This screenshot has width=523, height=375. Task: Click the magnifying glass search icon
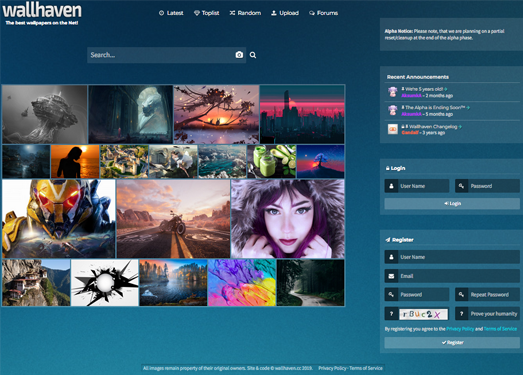click(253, 55)
